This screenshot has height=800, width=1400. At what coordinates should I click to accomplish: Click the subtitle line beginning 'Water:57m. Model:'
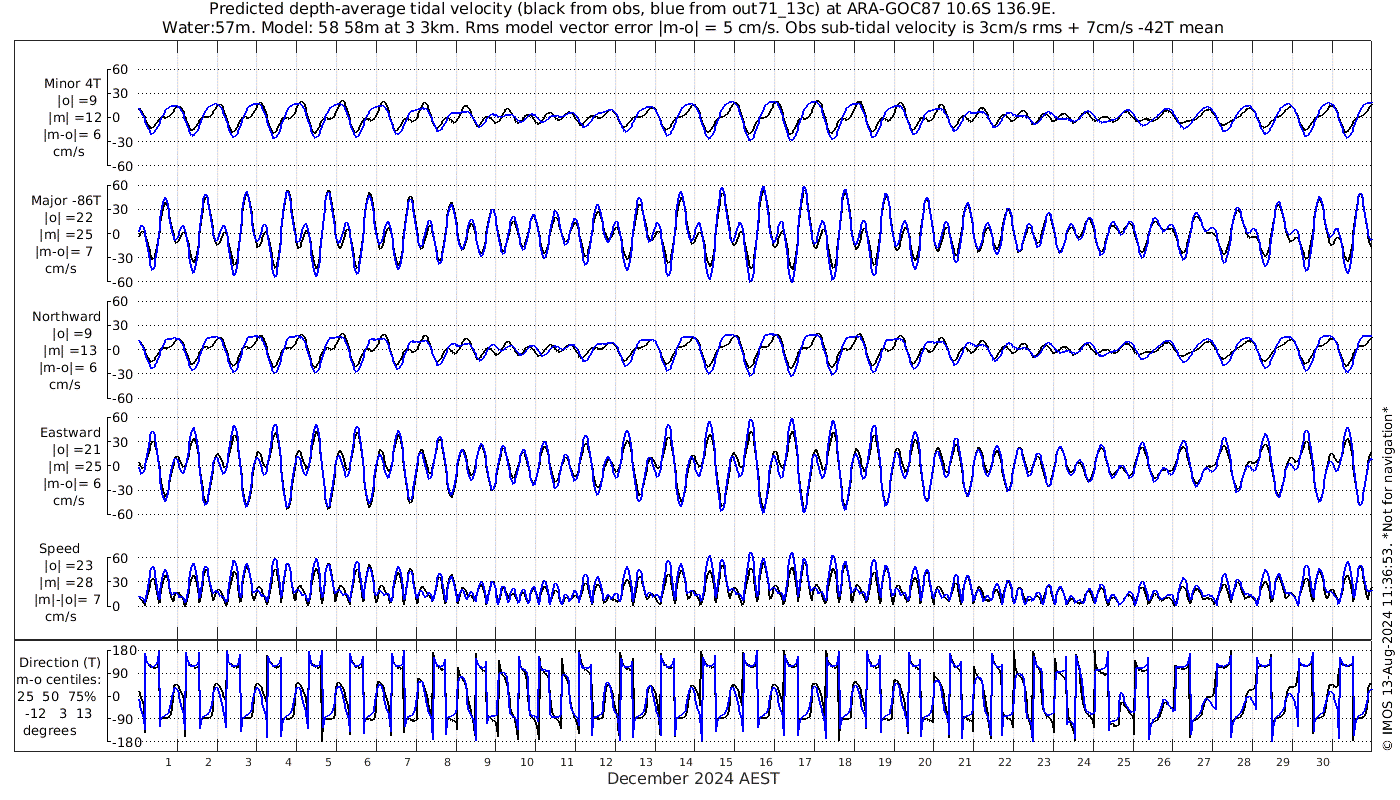click(x=692, y=27)
